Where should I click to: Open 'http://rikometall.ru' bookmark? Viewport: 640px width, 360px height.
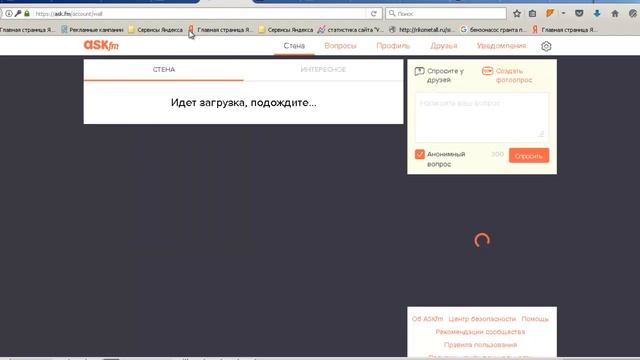coord(422,29)
